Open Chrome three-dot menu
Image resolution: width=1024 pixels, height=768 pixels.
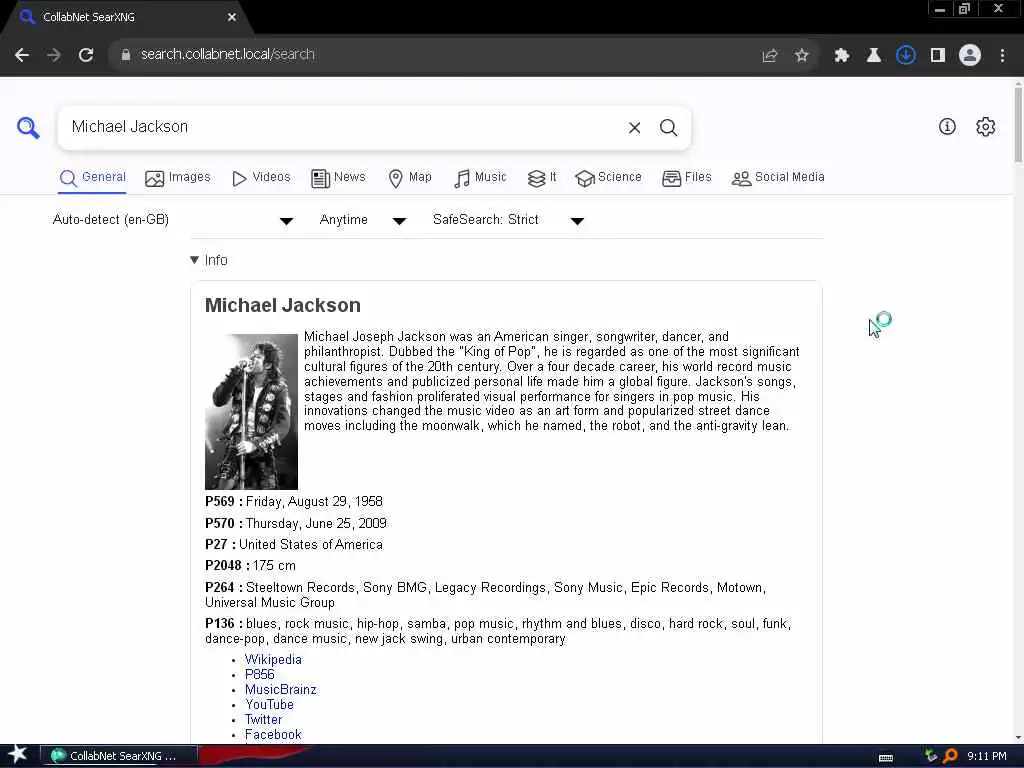[x=1002, y=56]
